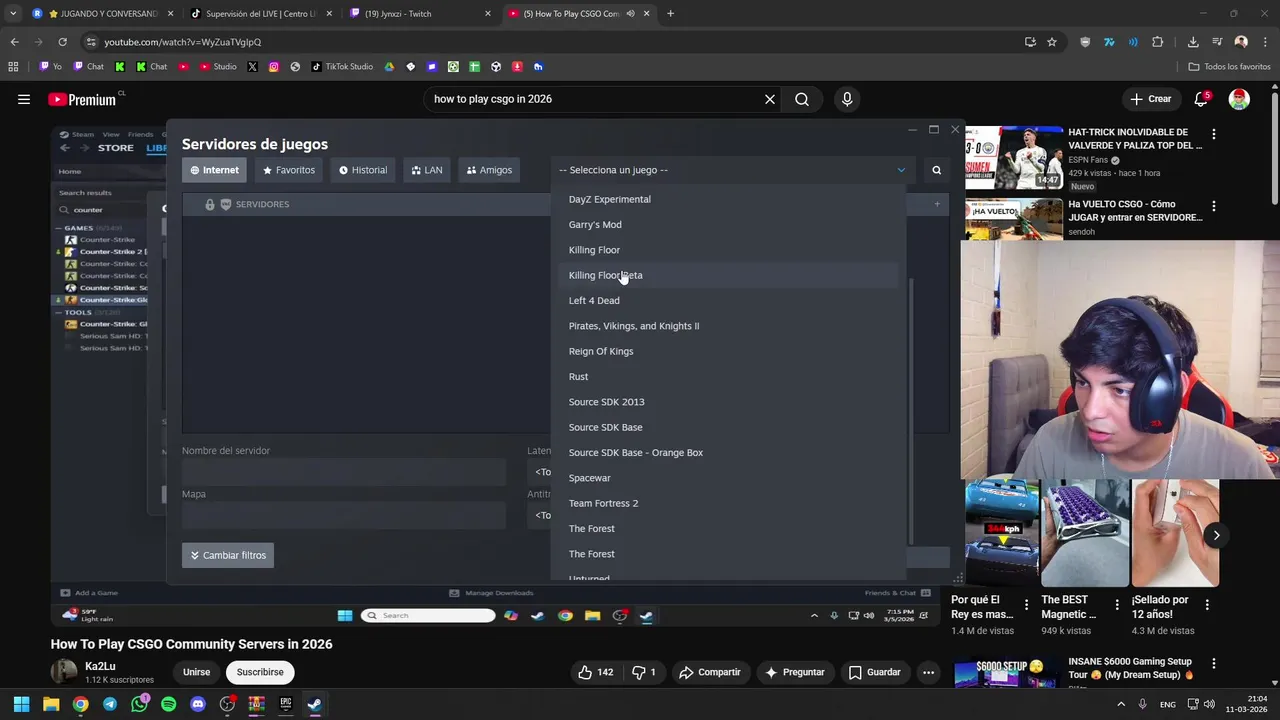Image resolution: width=1280 pixels, height=720 pixels.
Task: Clear the YouTube search text
Action: (770, 99)
